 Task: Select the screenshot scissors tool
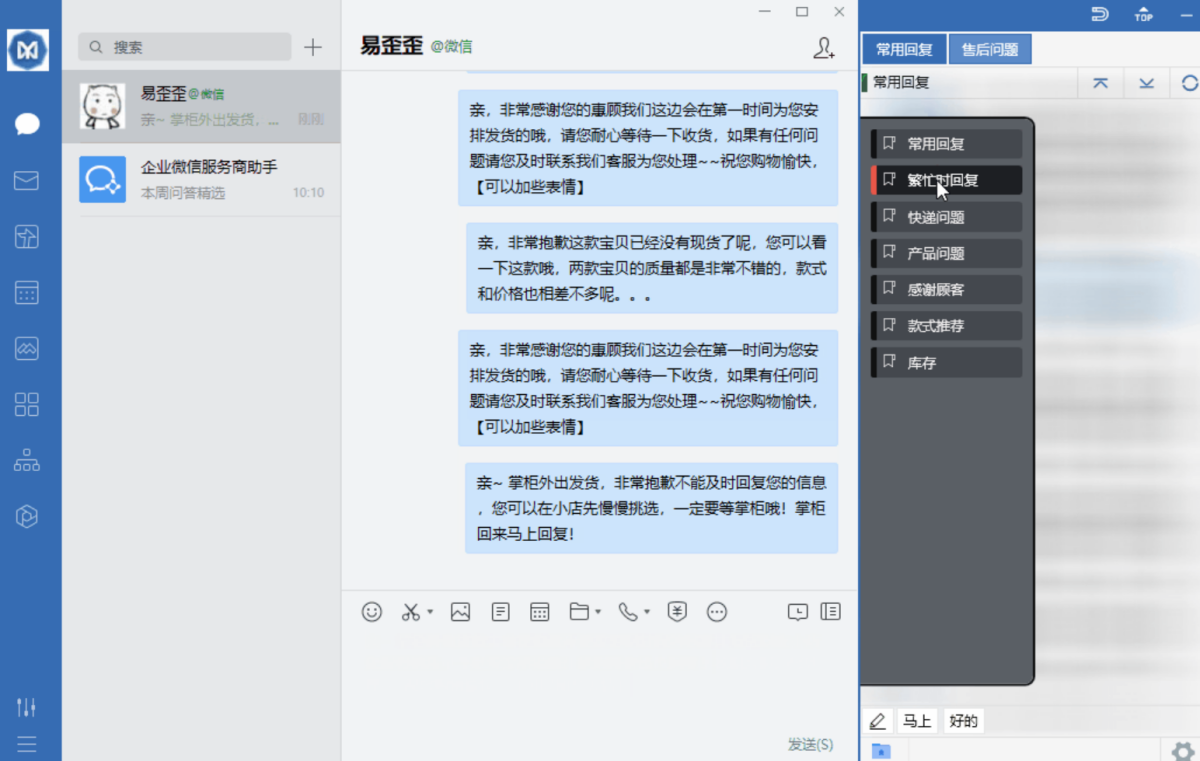(x=411, y=611)
